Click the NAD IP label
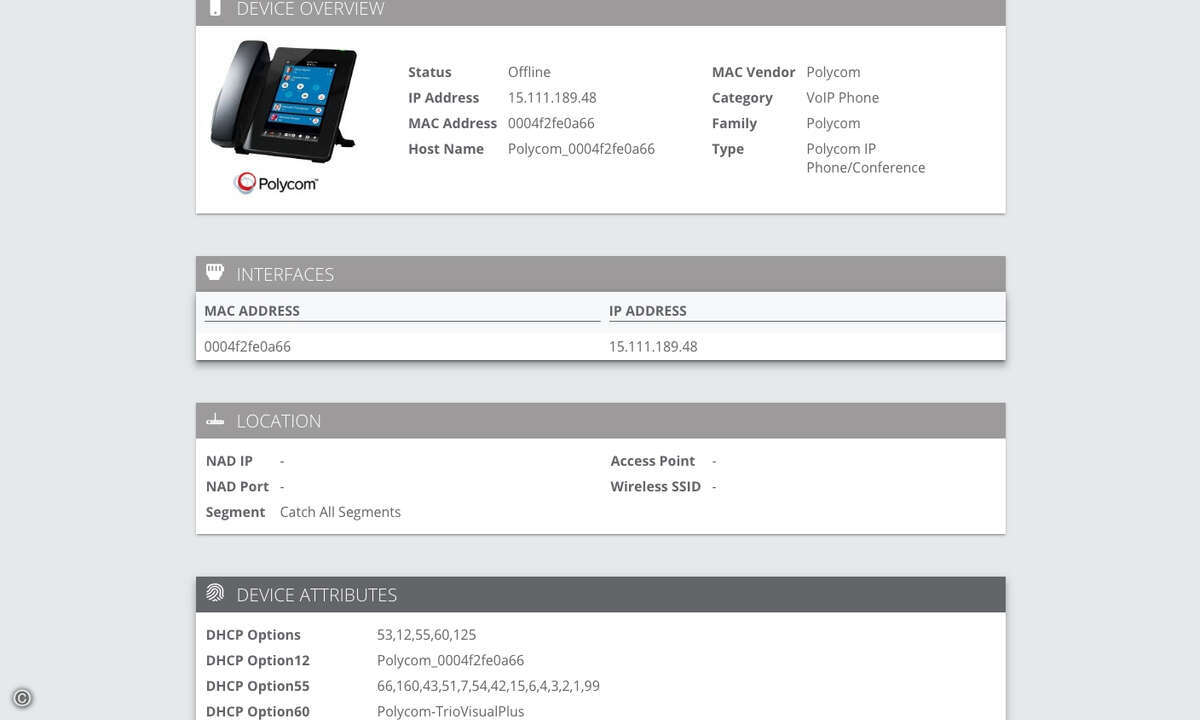This screenshot has width=1200, height=720. (x=229, y=461)
